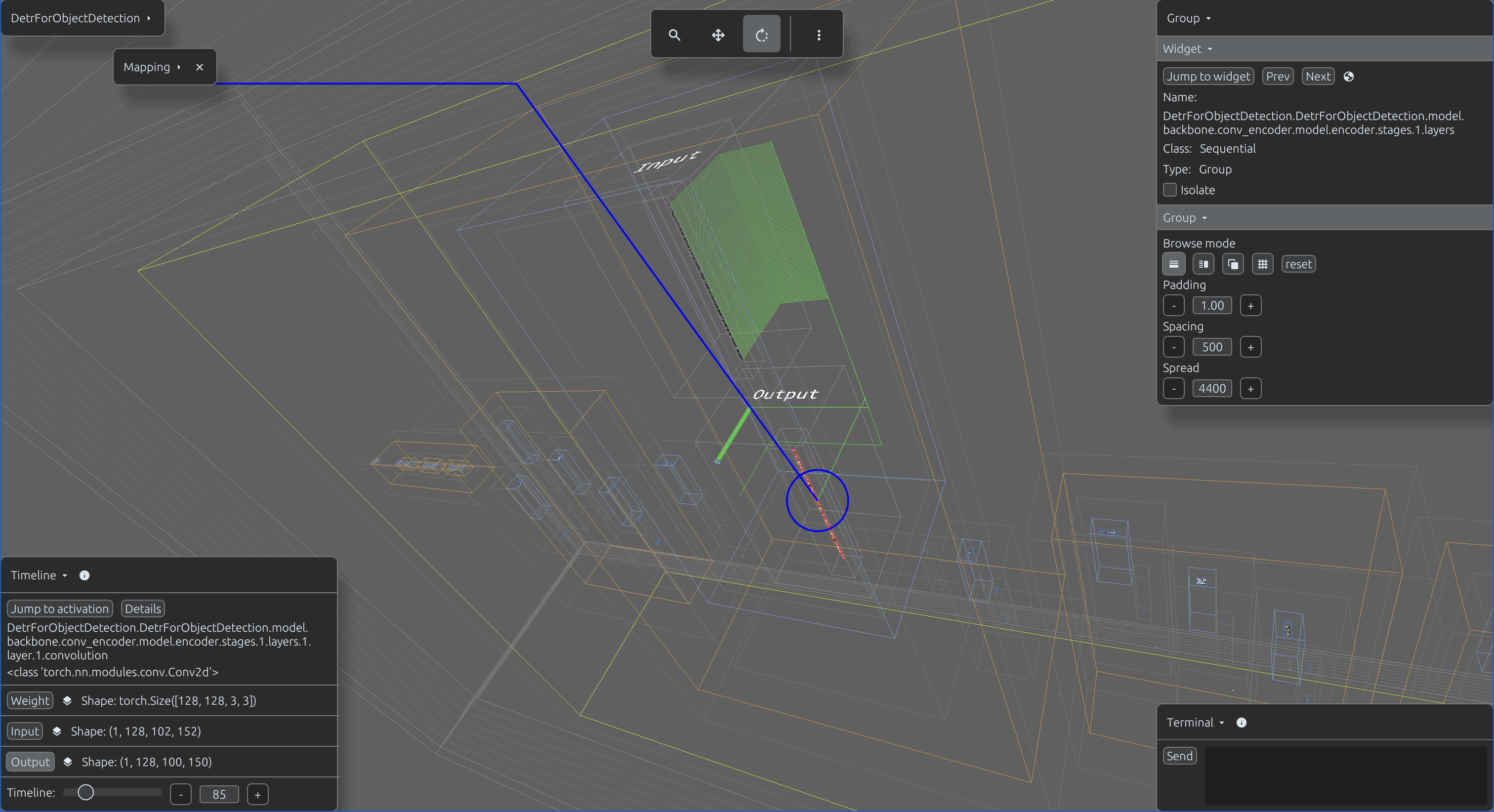This screenshot has height=812, width=1494.
Task: Edit the Spacing 500 field
Action: click(x=1212, y=347)
